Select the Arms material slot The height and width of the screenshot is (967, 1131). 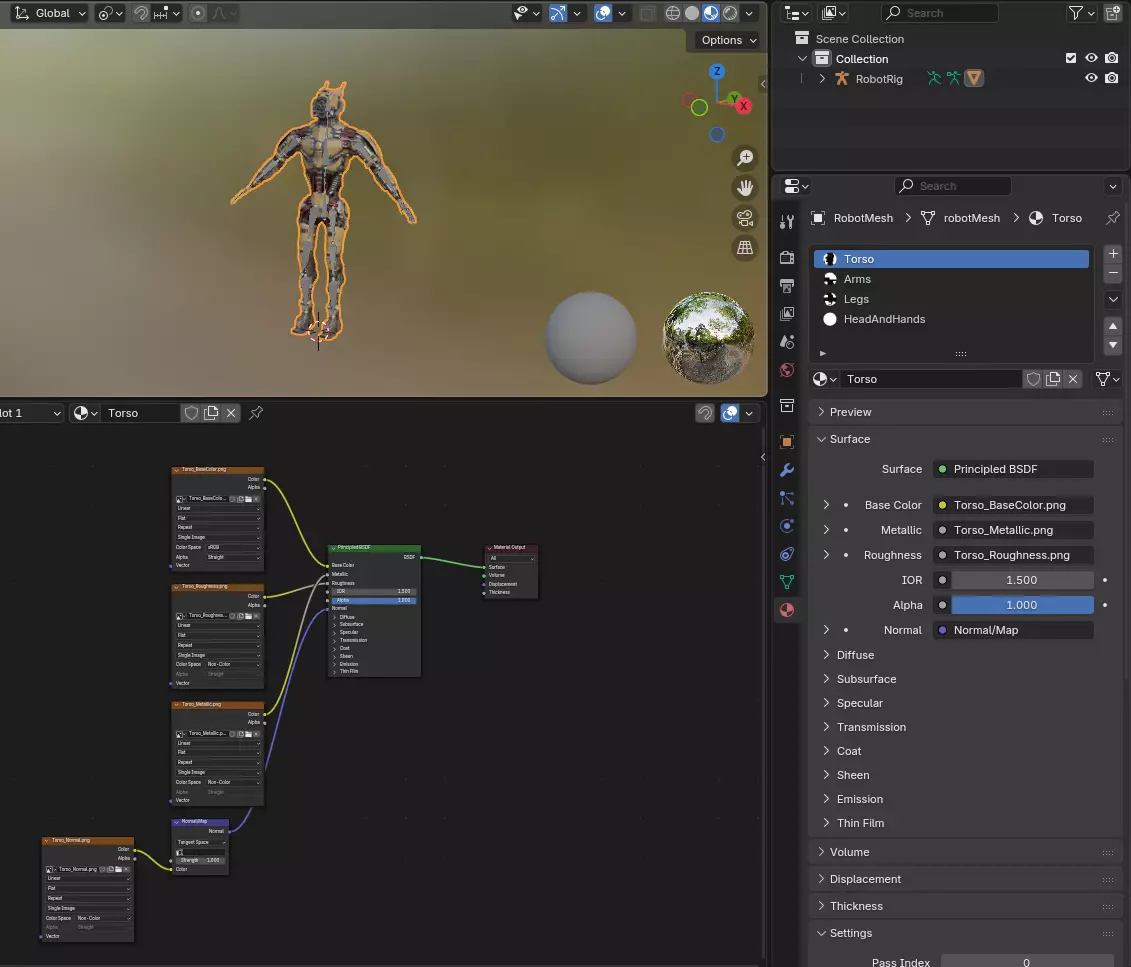951,279
